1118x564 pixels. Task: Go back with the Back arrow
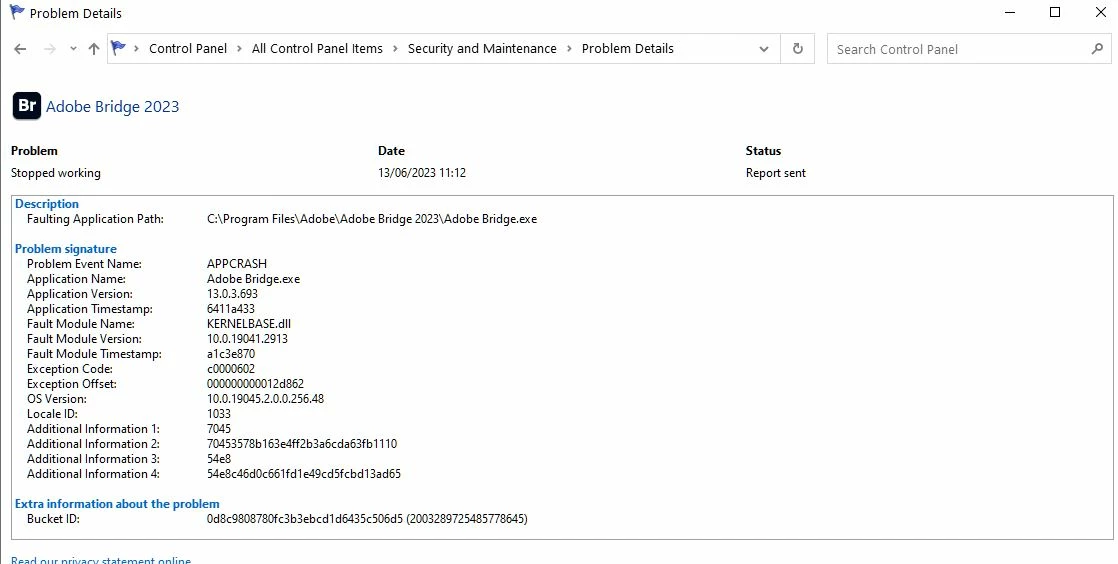pos(20,49)
